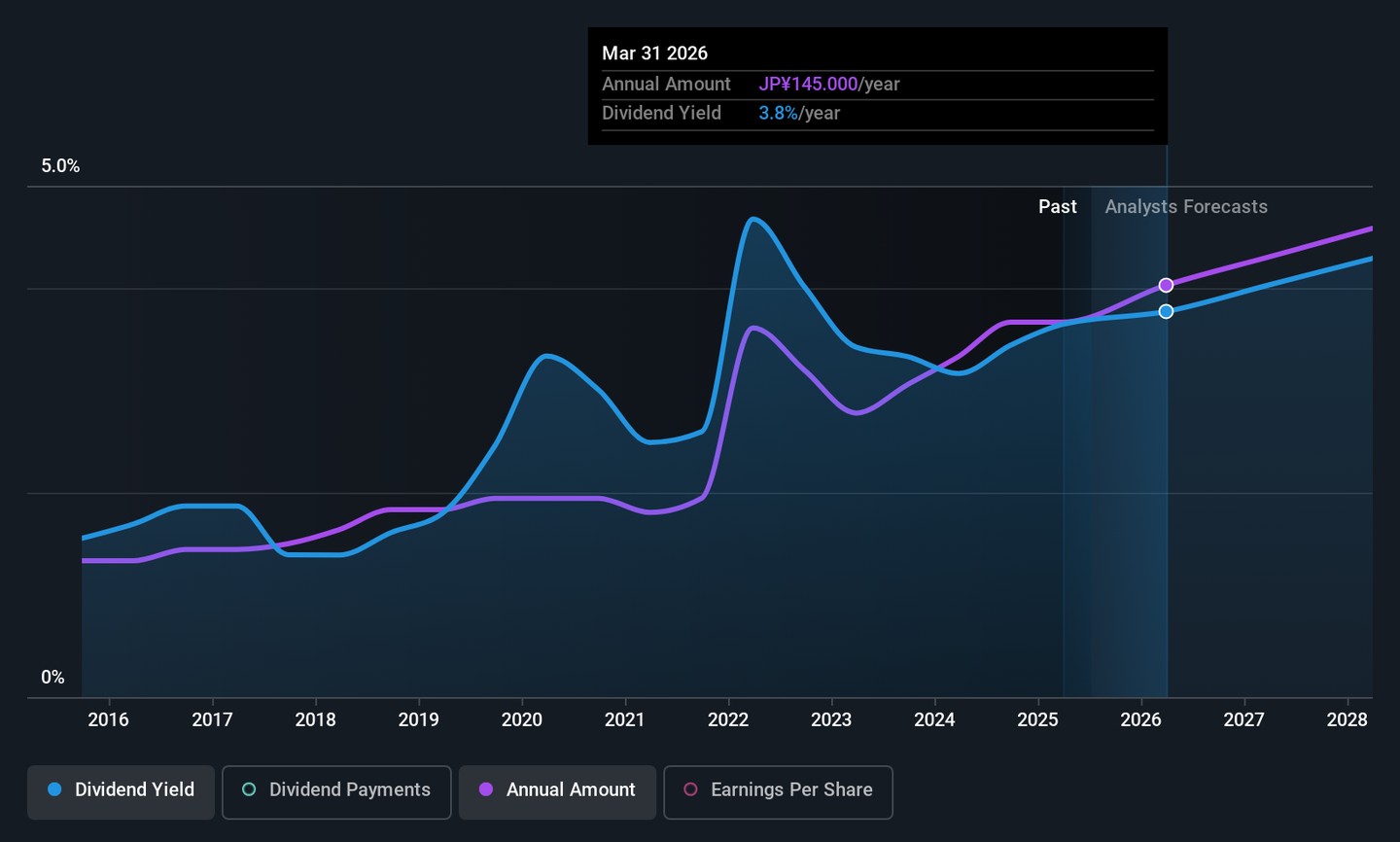Screen dimensions: 1400x842
Task: Click the 5.0% y-axis label
Action: tap(60, 166)
